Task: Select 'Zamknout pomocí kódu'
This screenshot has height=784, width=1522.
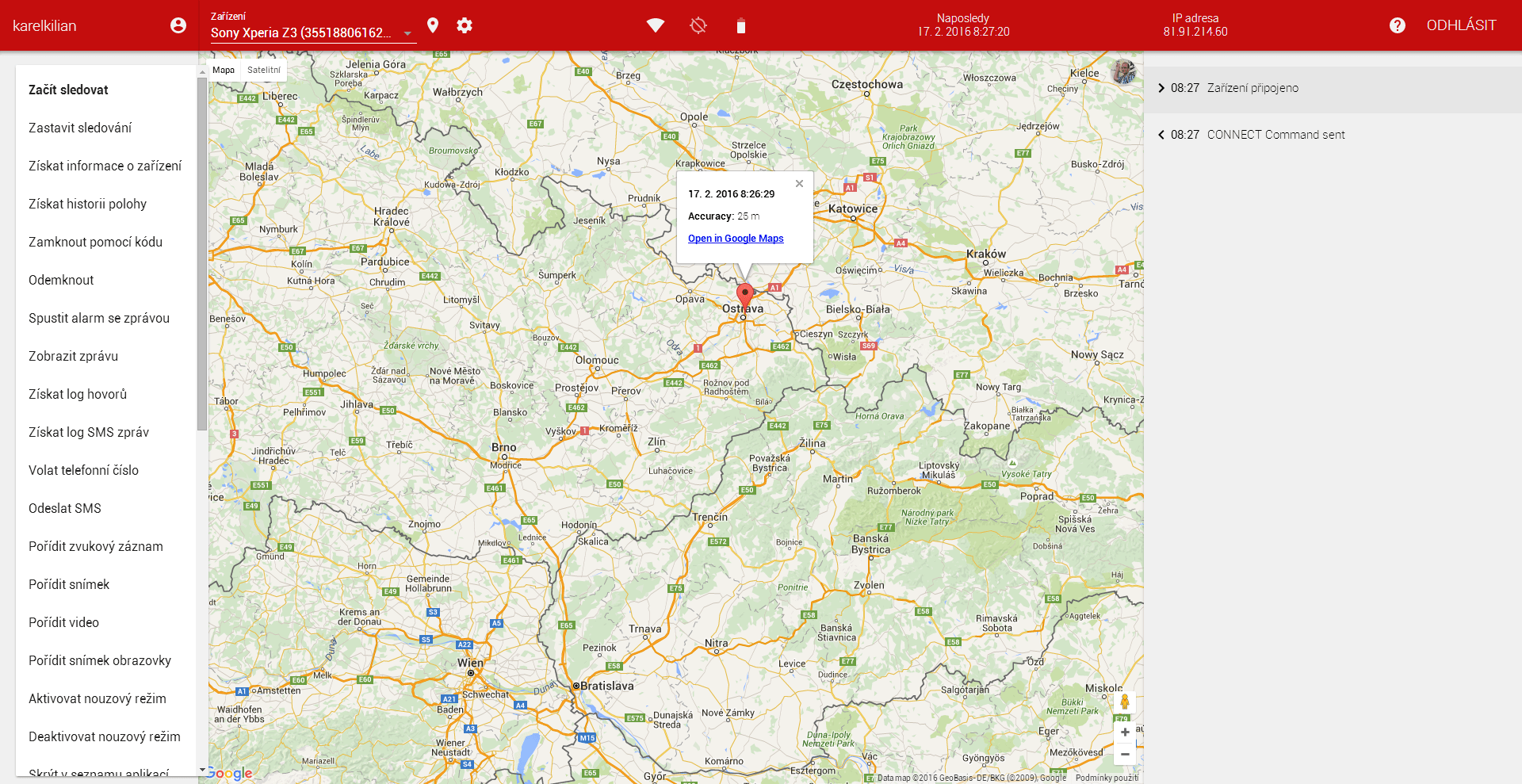Action: point(106,242)
